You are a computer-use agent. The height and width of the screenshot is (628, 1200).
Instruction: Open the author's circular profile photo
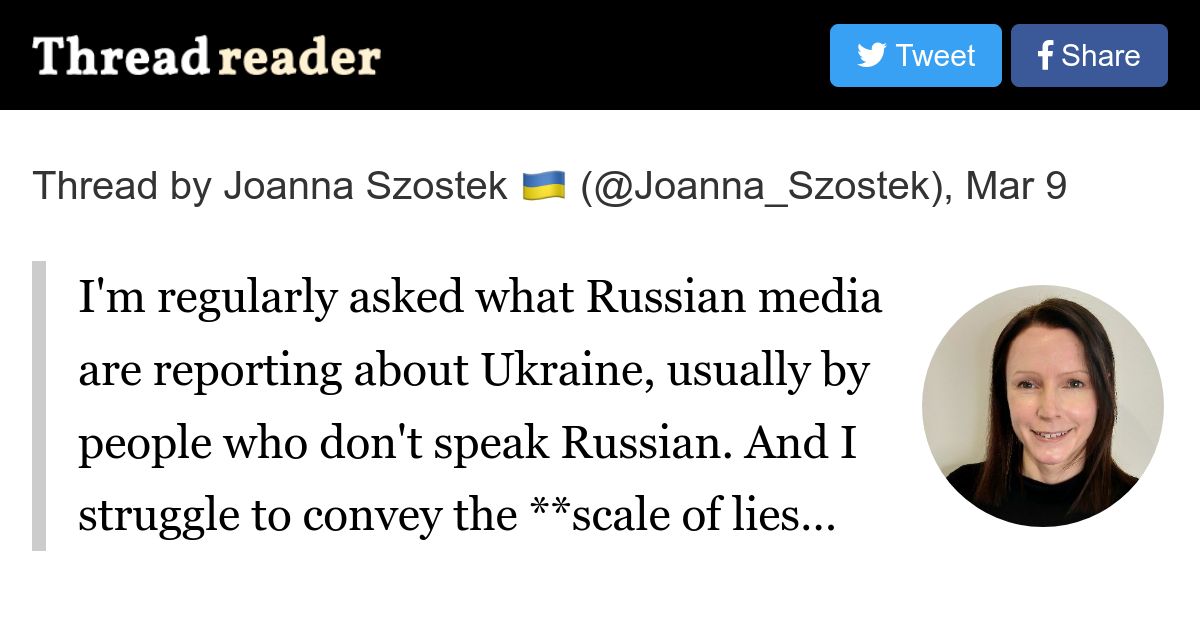click(x=1043, y=406)
